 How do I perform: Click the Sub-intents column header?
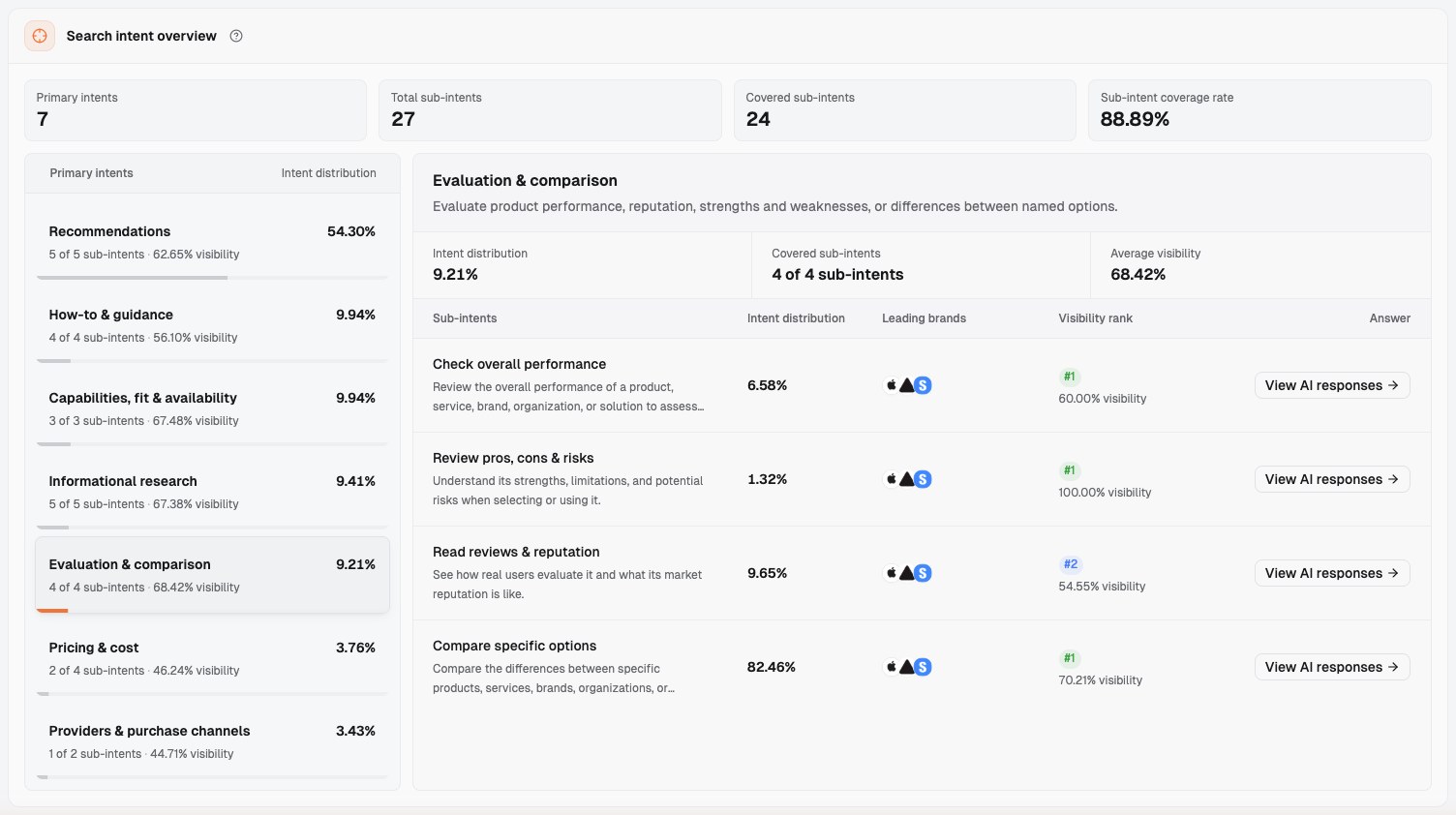click(x=465, y=318)
